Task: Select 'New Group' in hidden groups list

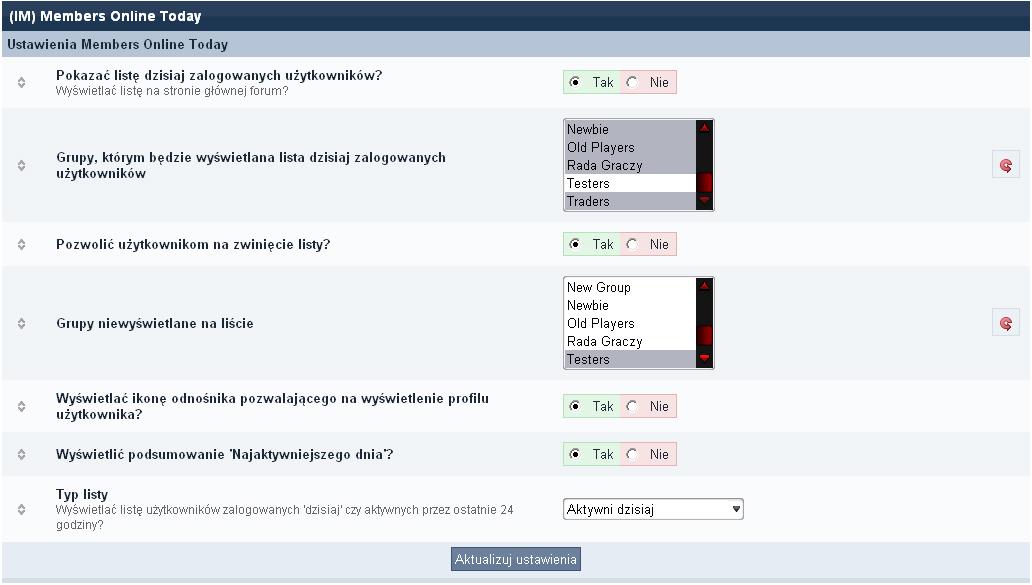Action: pos(629,288)
